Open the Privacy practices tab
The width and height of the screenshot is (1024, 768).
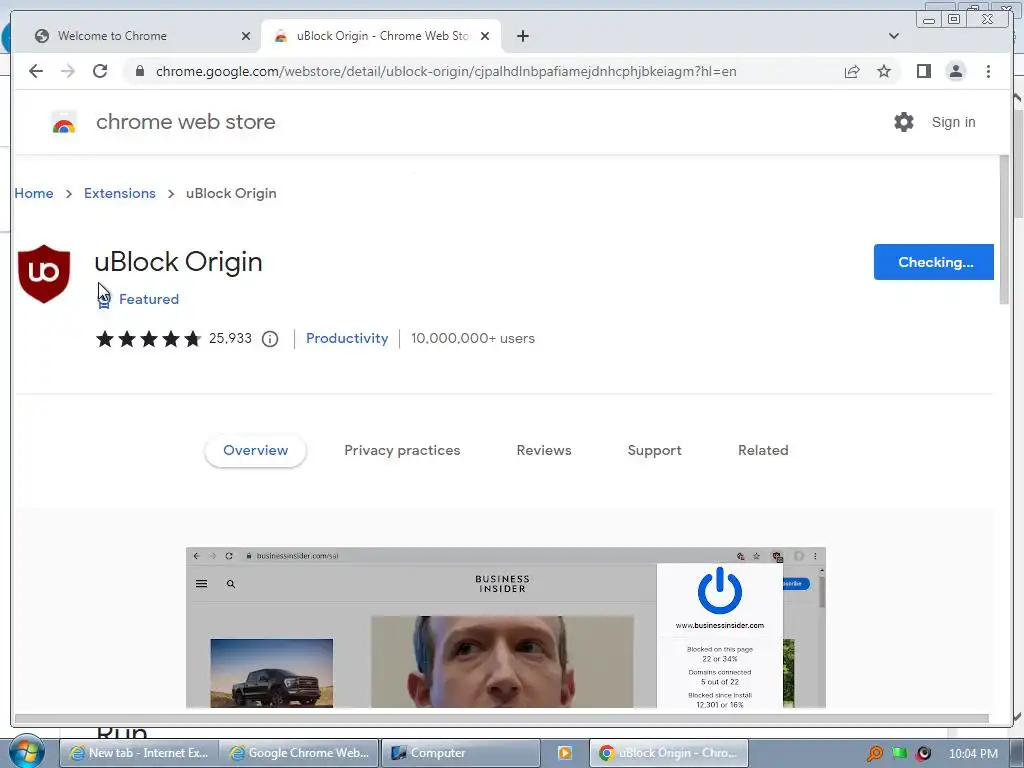coord(402,451)
